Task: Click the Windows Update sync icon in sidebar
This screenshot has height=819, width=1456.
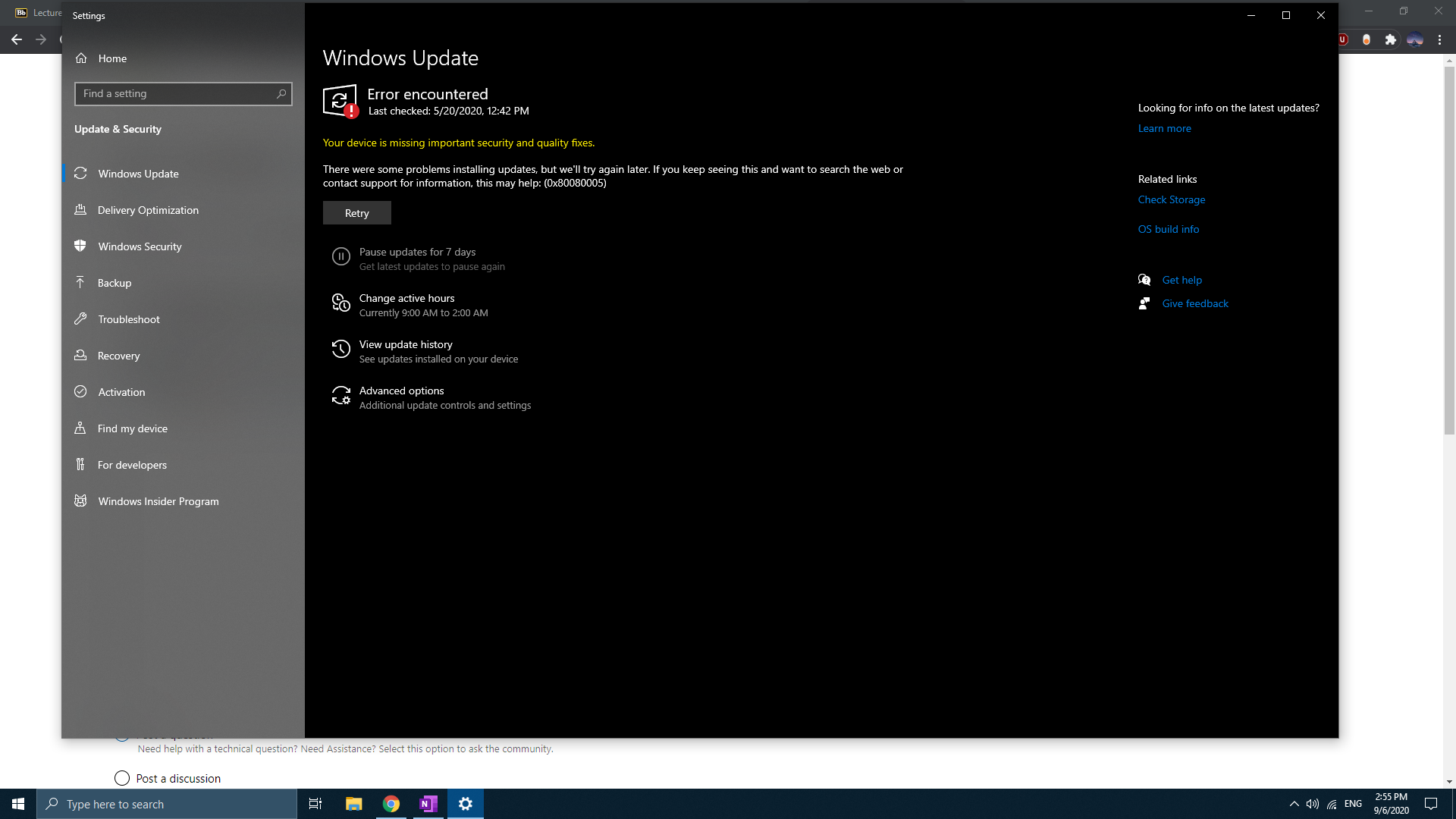Action: tap(80, 174)
